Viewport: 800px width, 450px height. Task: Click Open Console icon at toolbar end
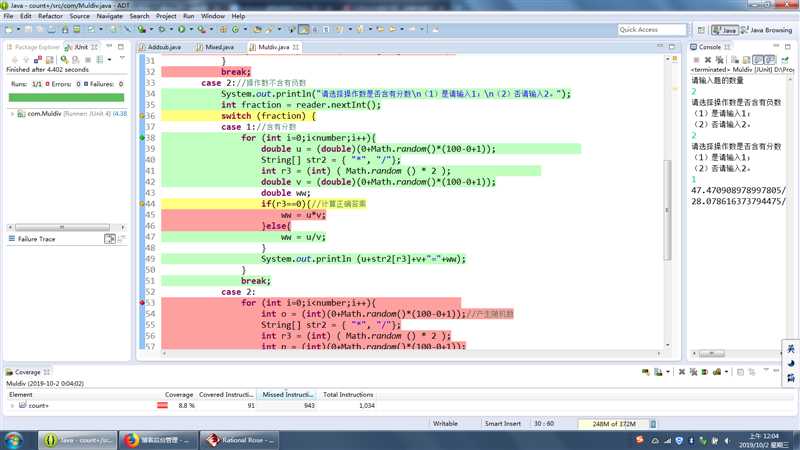tap(785, 60)
